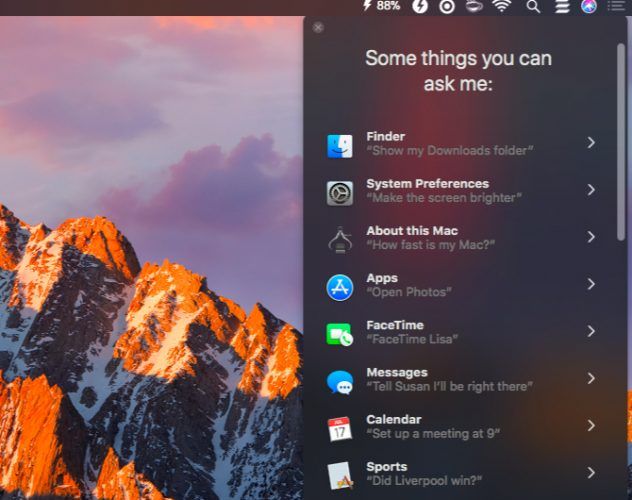Click the About this Mac title
The image size is (632, 500).
click(412, 230)
